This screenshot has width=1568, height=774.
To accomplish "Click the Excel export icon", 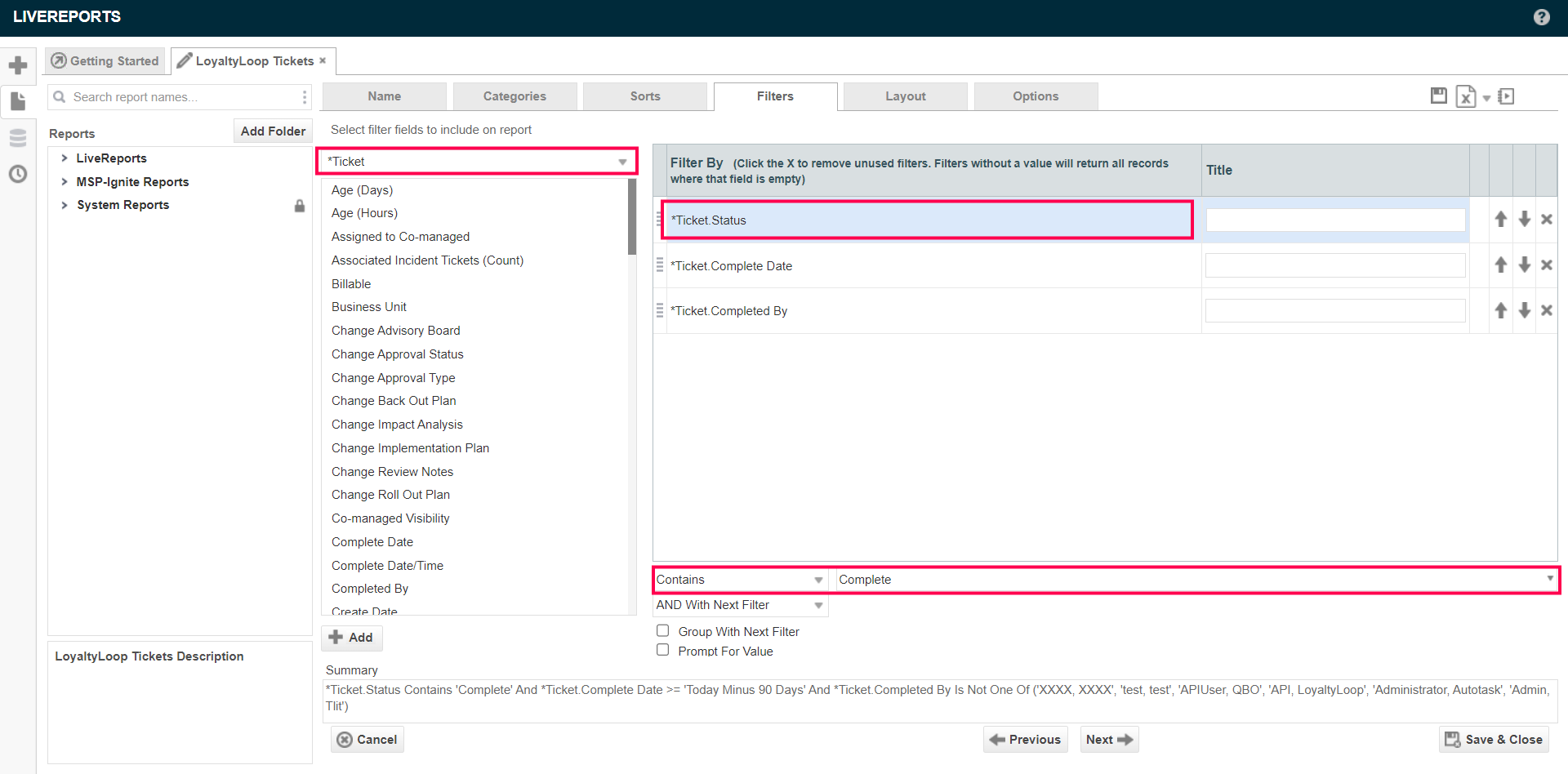I will (x=1466, y=96).
